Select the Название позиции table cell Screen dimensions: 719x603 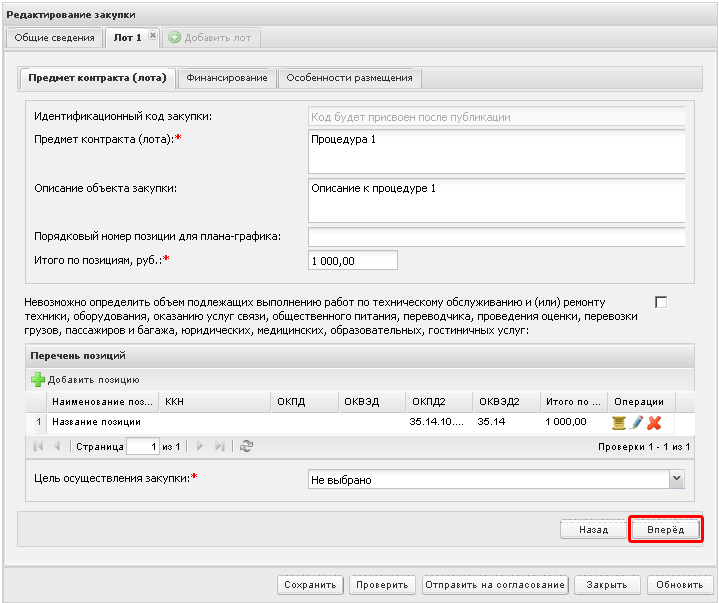[103, 422]
